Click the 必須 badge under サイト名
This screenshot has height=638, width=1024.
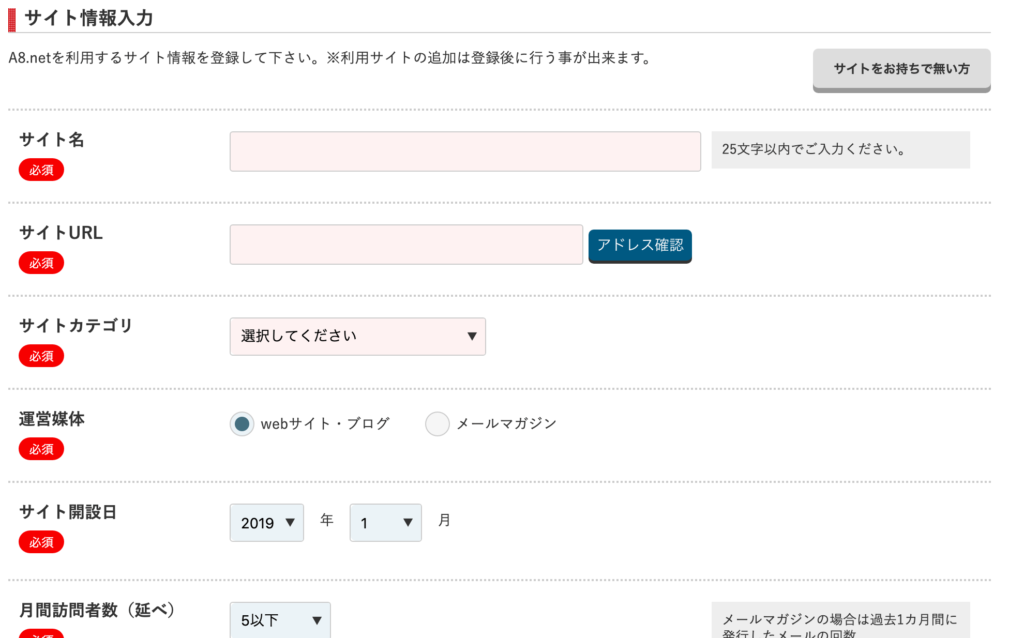coord(41,170)
